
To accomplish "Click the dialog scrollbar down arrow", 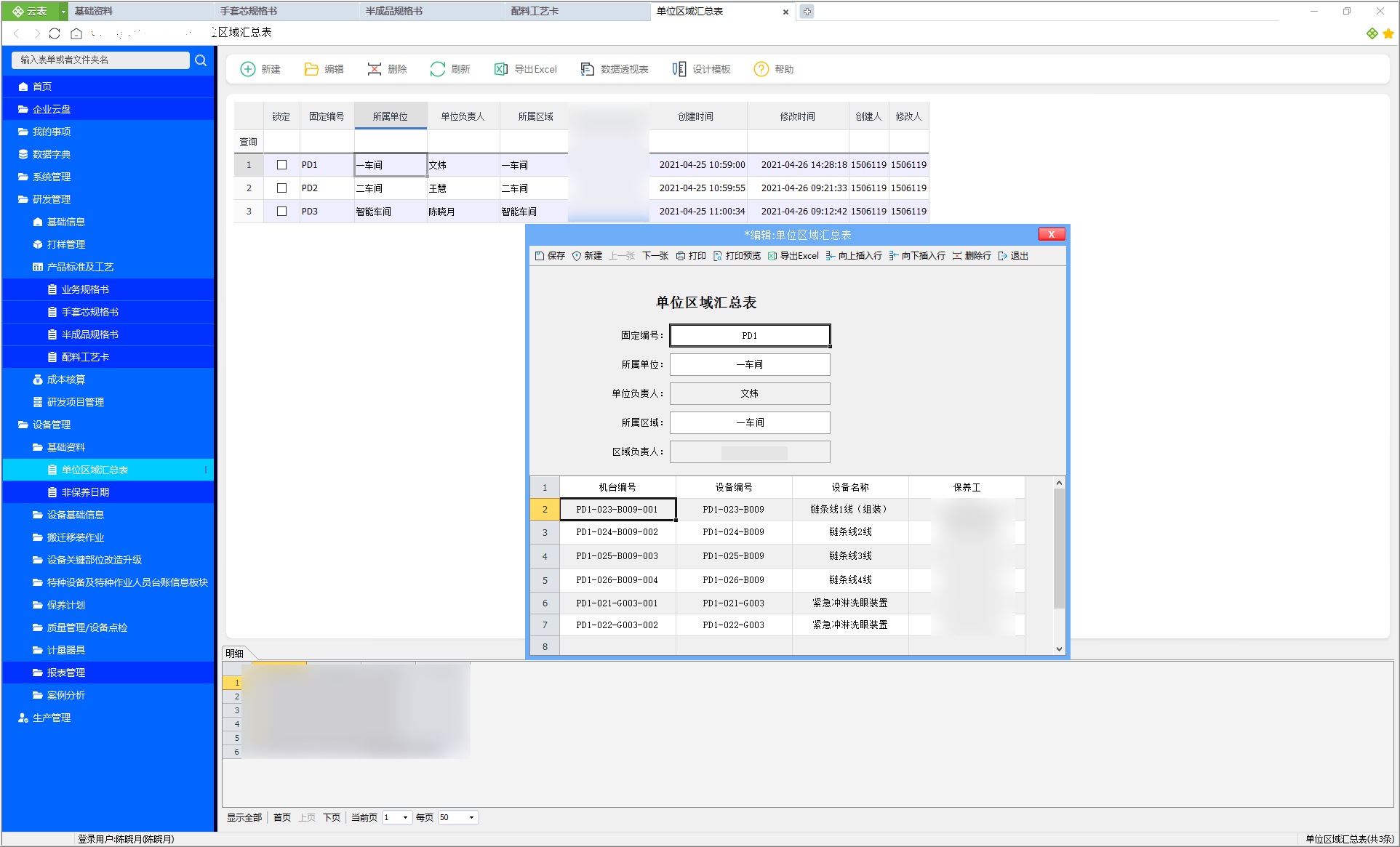I will click(x=1059, y=649).
